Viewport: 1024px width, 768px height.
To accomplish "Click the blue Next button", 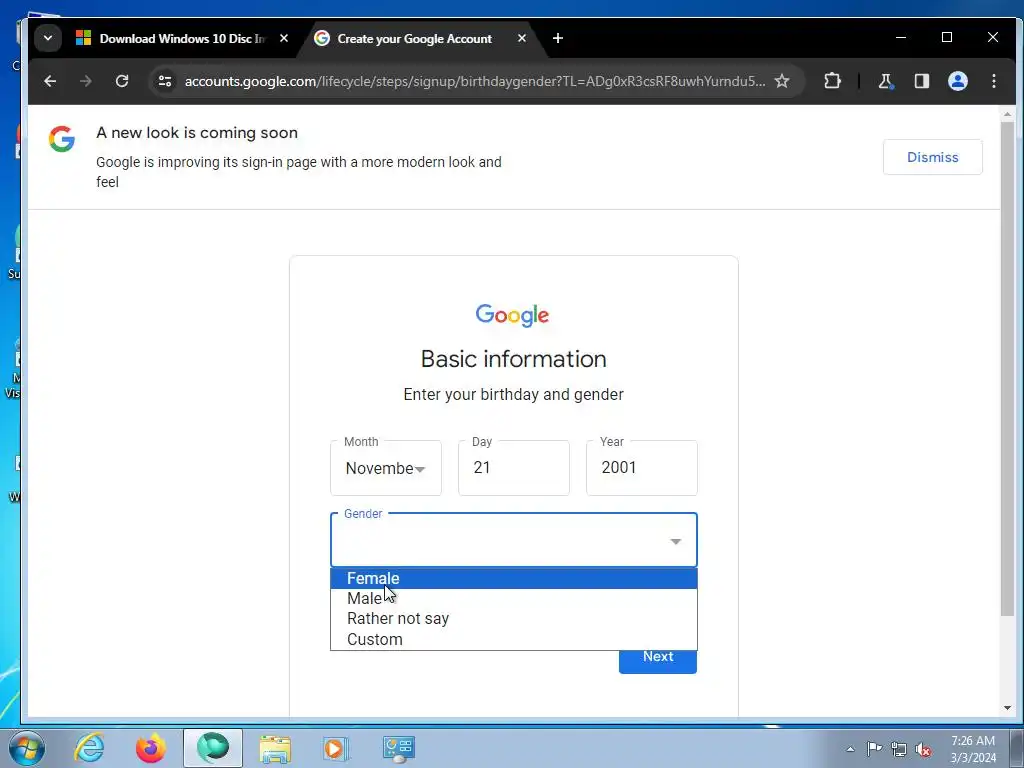I will point(658,658).
